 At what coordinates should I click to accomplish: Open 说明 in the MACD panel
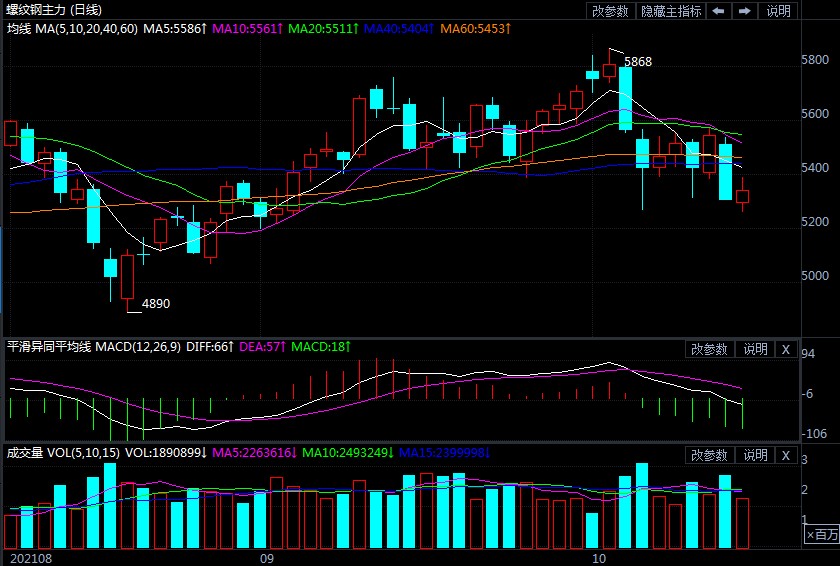tap(755, 349)
